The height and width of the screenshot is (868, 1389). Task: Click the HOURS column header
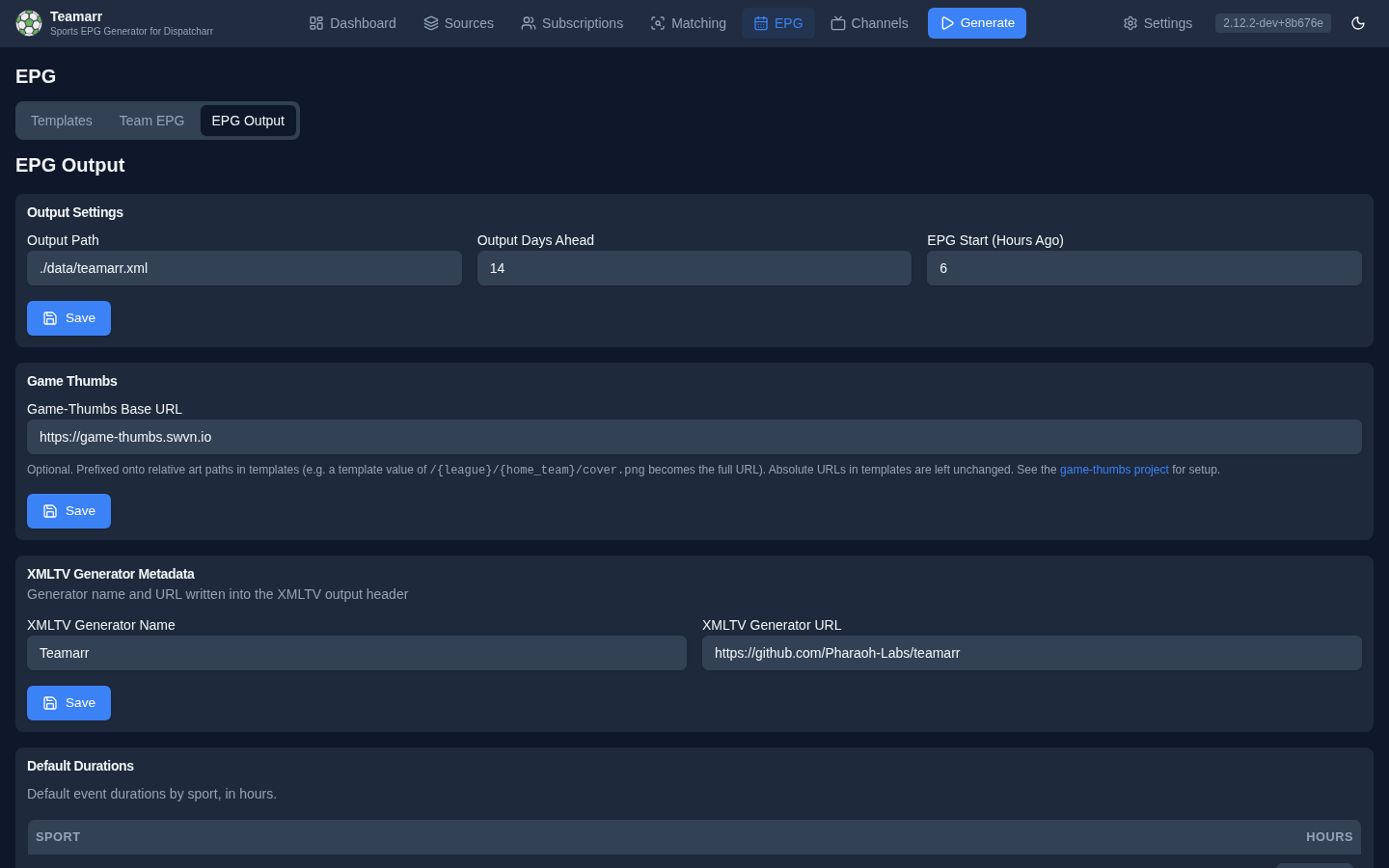point(1329,837)
